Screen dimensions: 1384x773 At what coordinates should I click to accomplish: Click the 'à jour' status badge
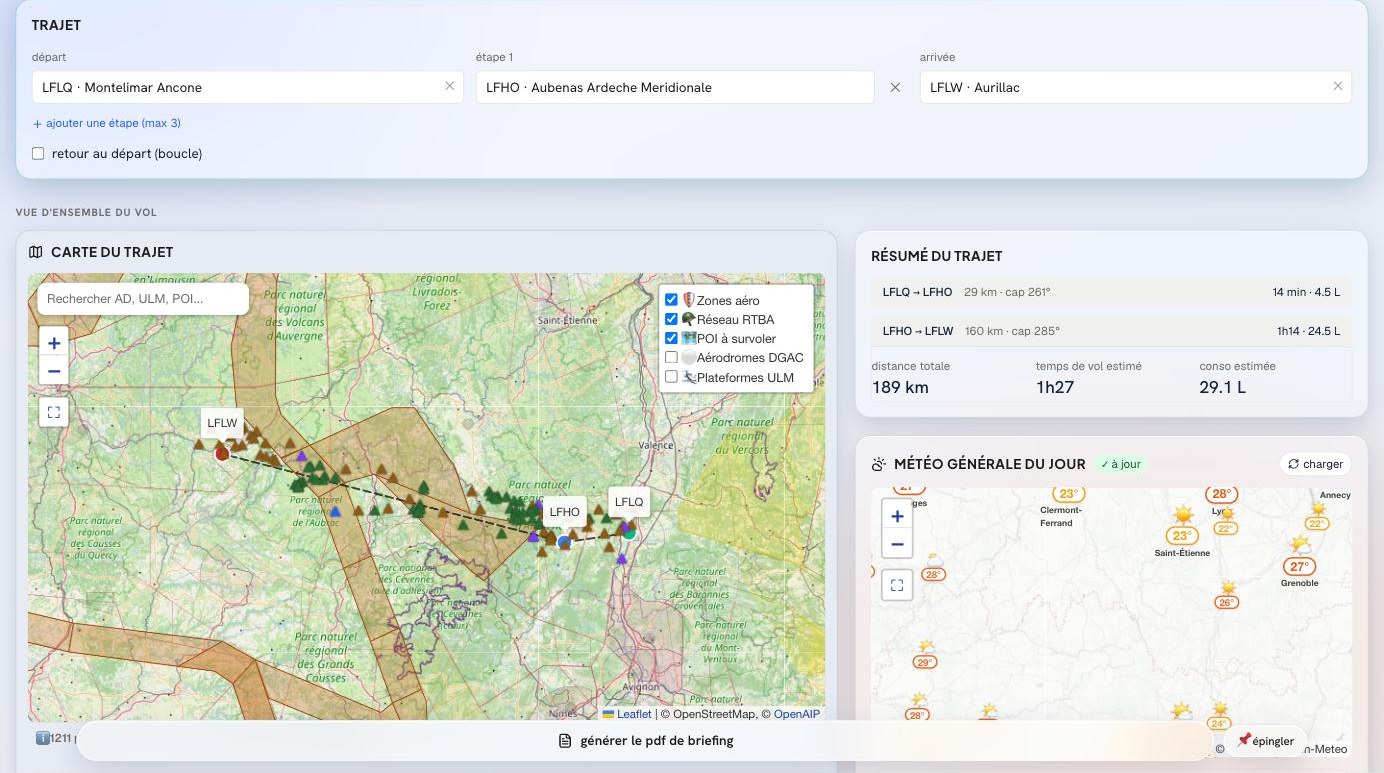(x=1120, y=464)
